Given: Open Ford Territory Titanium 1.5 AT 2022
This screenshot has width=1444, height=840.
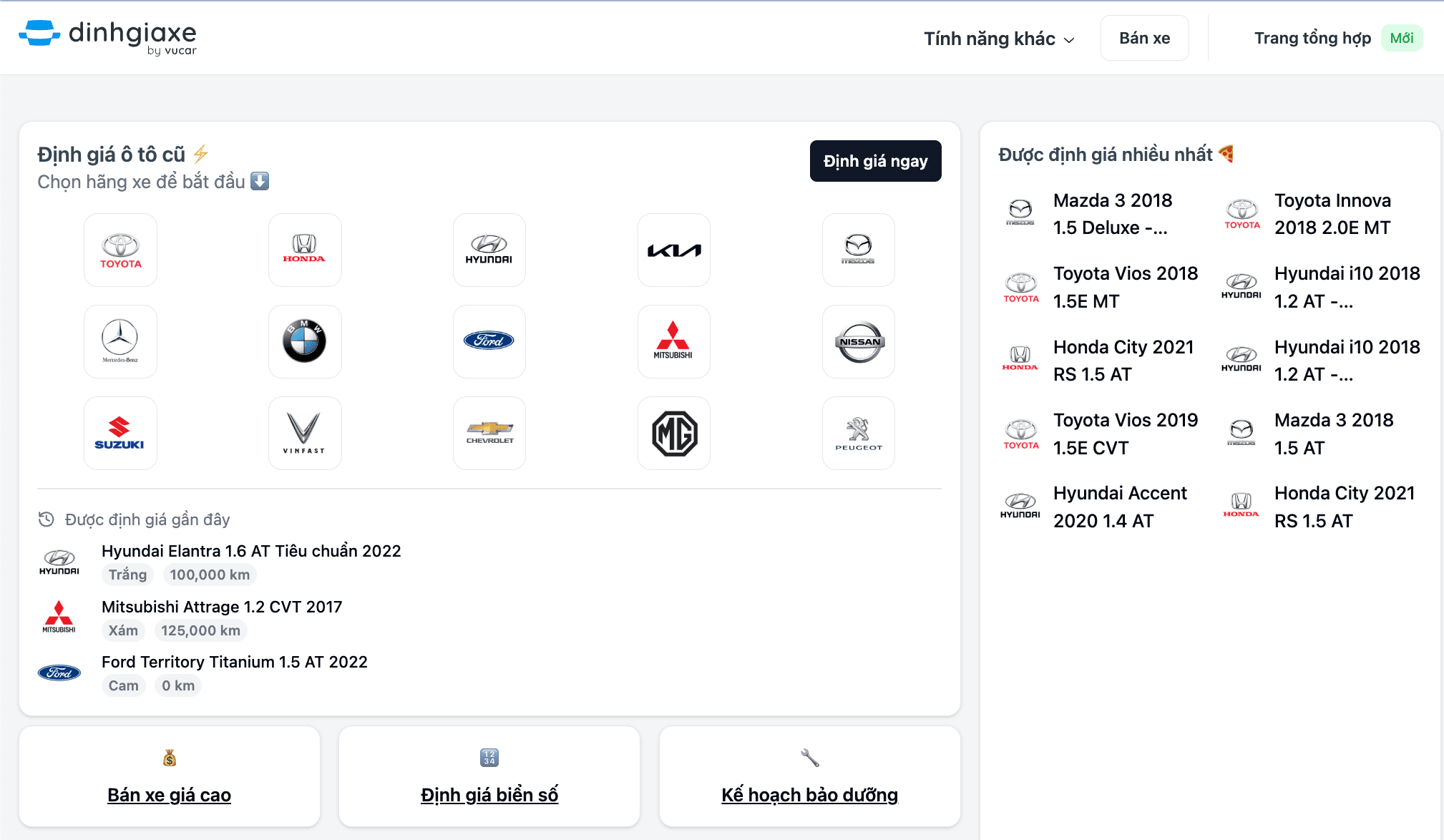Looking at the screenshot, I should (235, 662).
